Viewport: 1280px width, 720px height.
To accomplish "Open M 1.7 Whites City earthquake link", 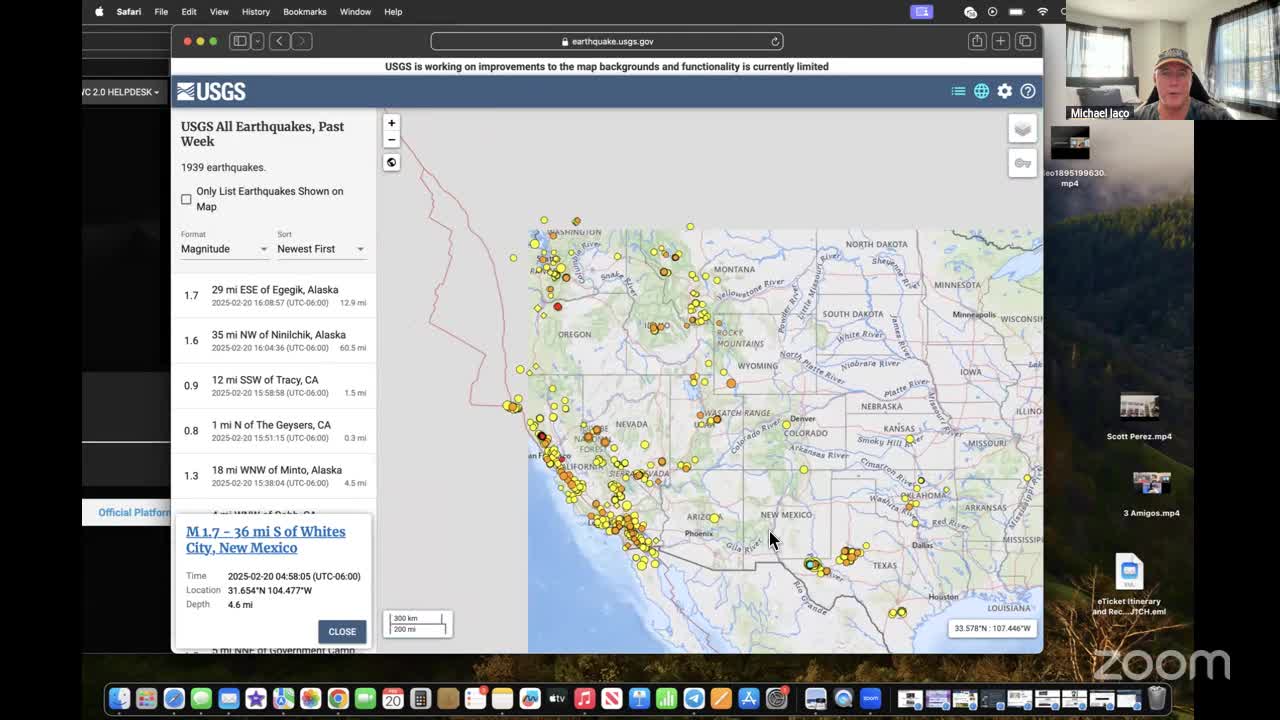I will 266,540.
